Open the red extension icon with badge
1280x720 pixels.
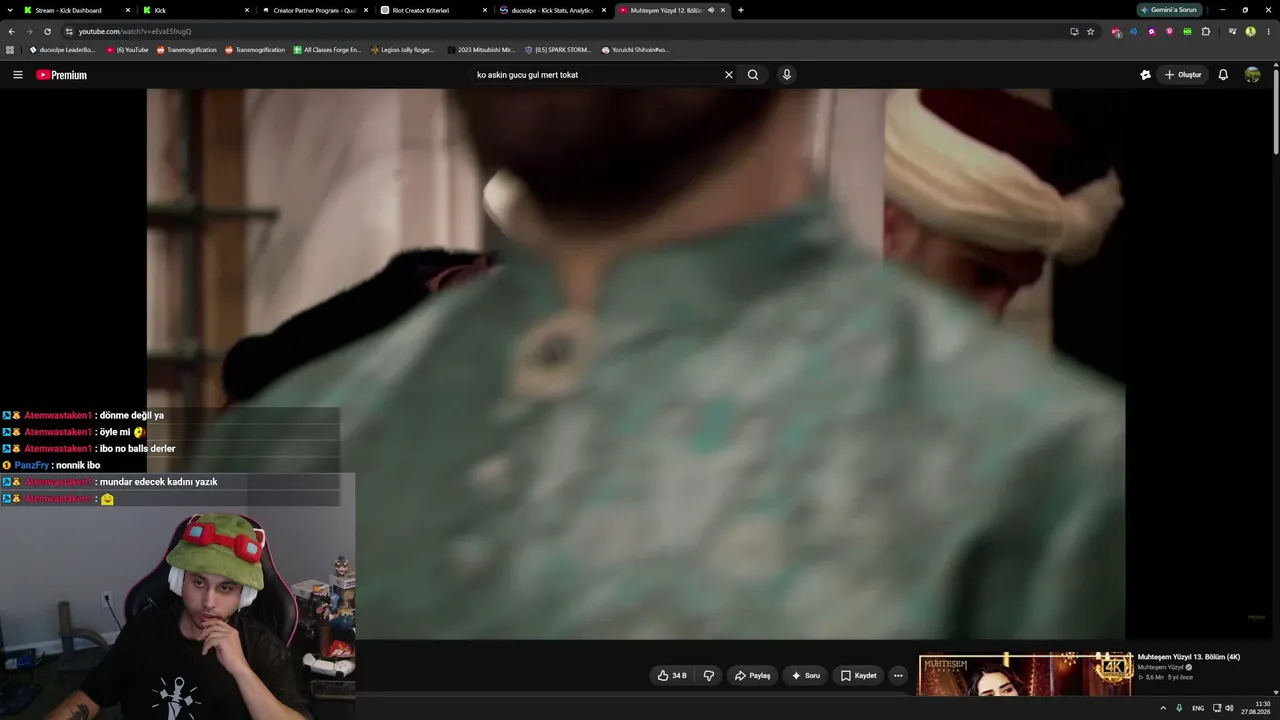pyautogui.click(x=1116, y=31)
